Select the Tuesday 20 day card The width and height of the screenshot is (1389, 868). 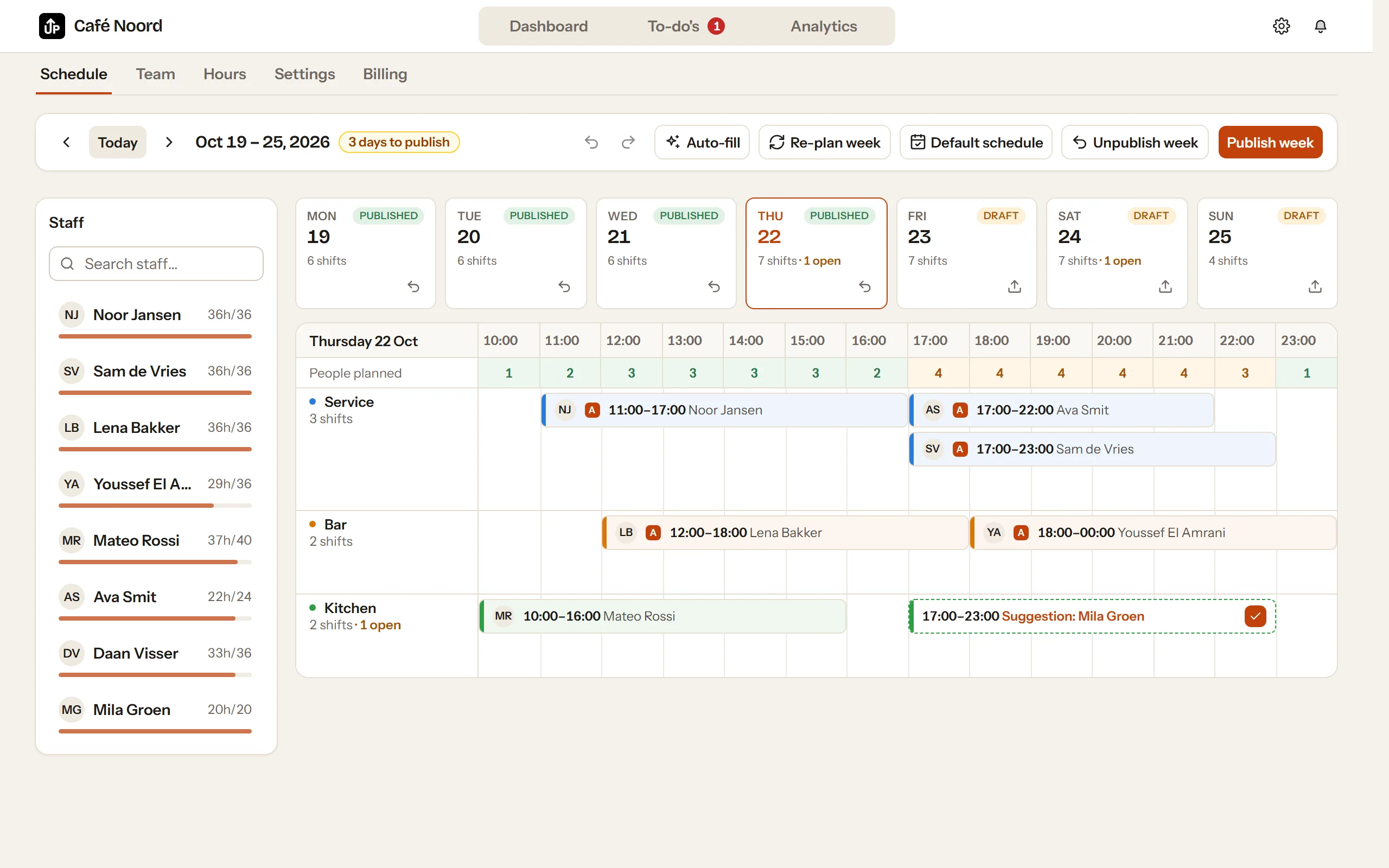tap(515, 253)
